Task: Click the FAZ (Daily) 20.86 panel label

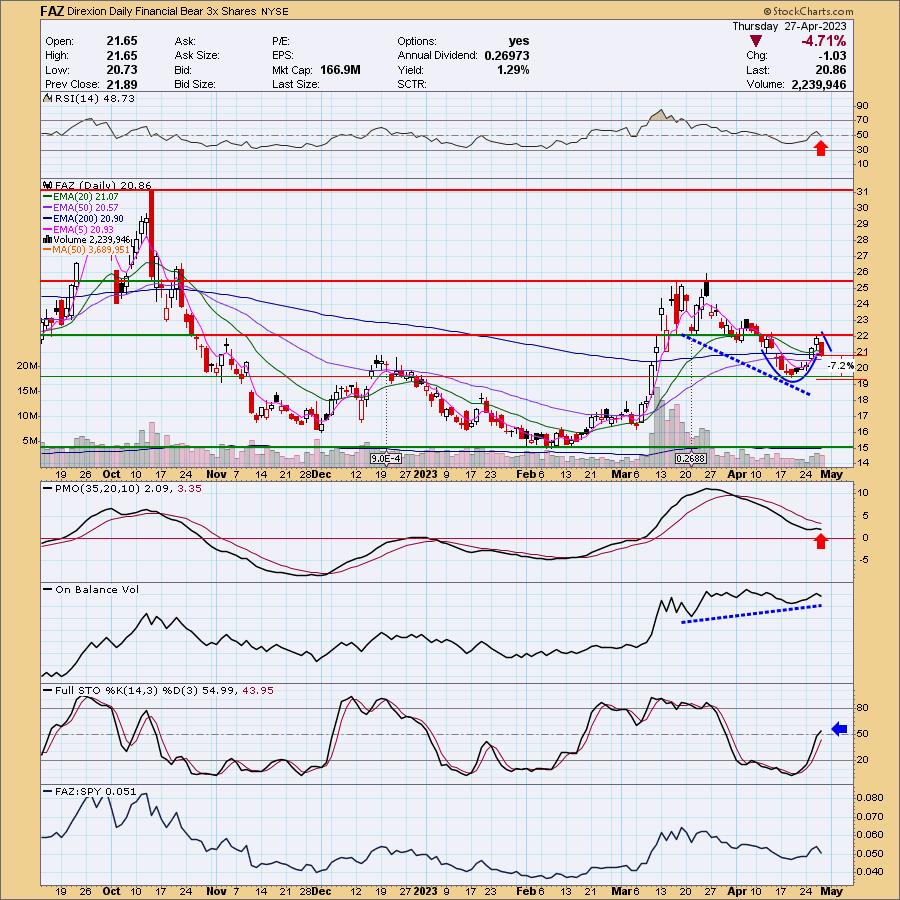Action: pyautogui.click(x=103, y=185)
